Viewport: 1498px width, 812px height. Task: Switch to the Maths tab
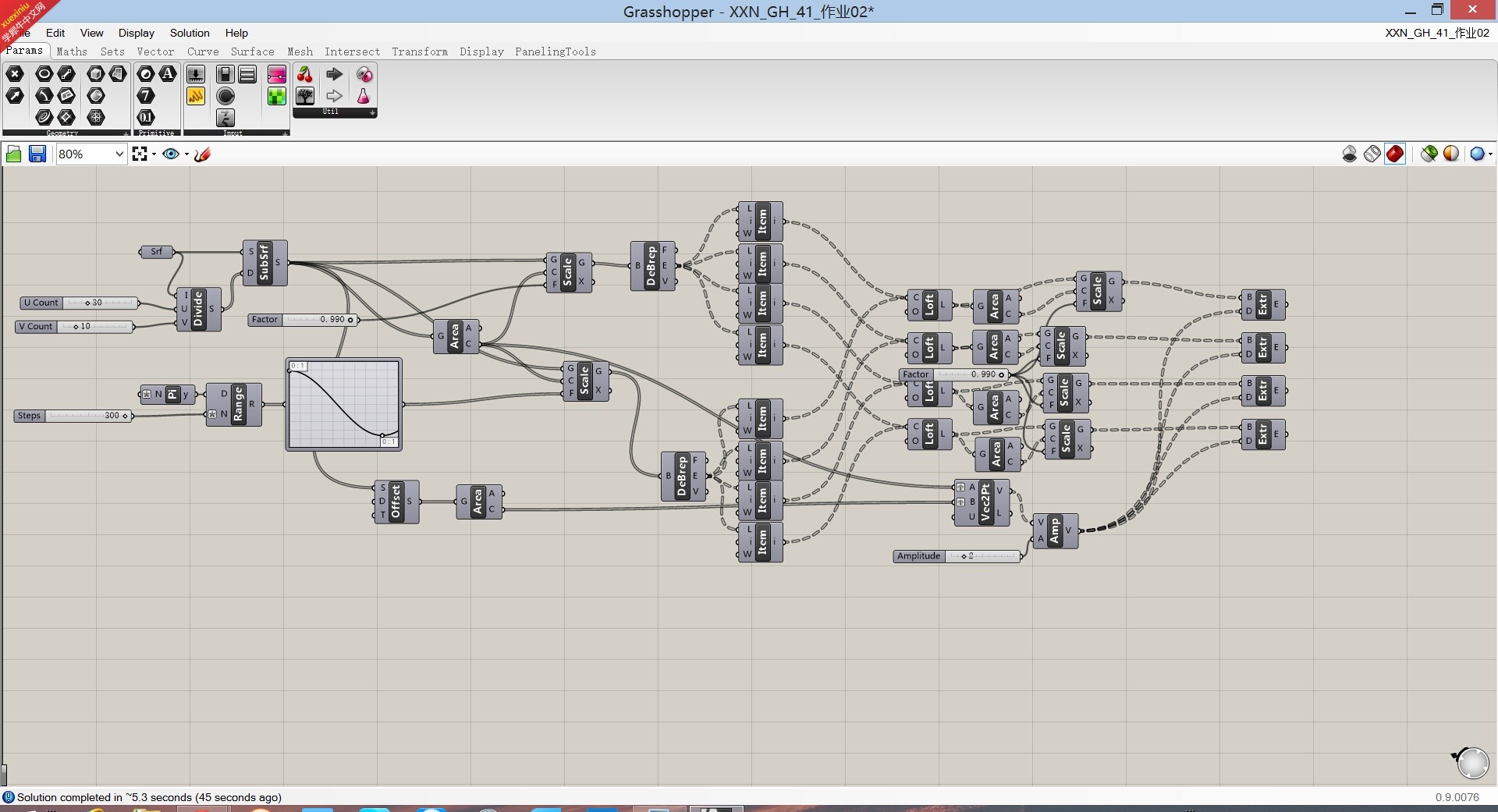pos(72,51)
